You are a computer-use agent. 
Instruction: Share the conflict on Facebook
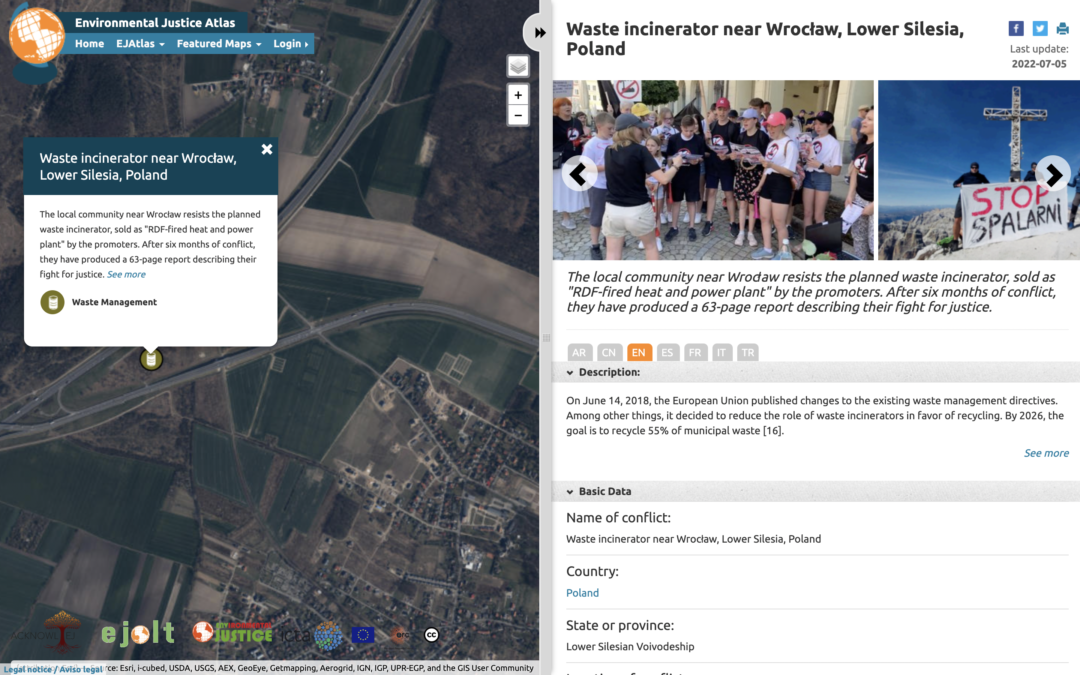[1016, 28]
